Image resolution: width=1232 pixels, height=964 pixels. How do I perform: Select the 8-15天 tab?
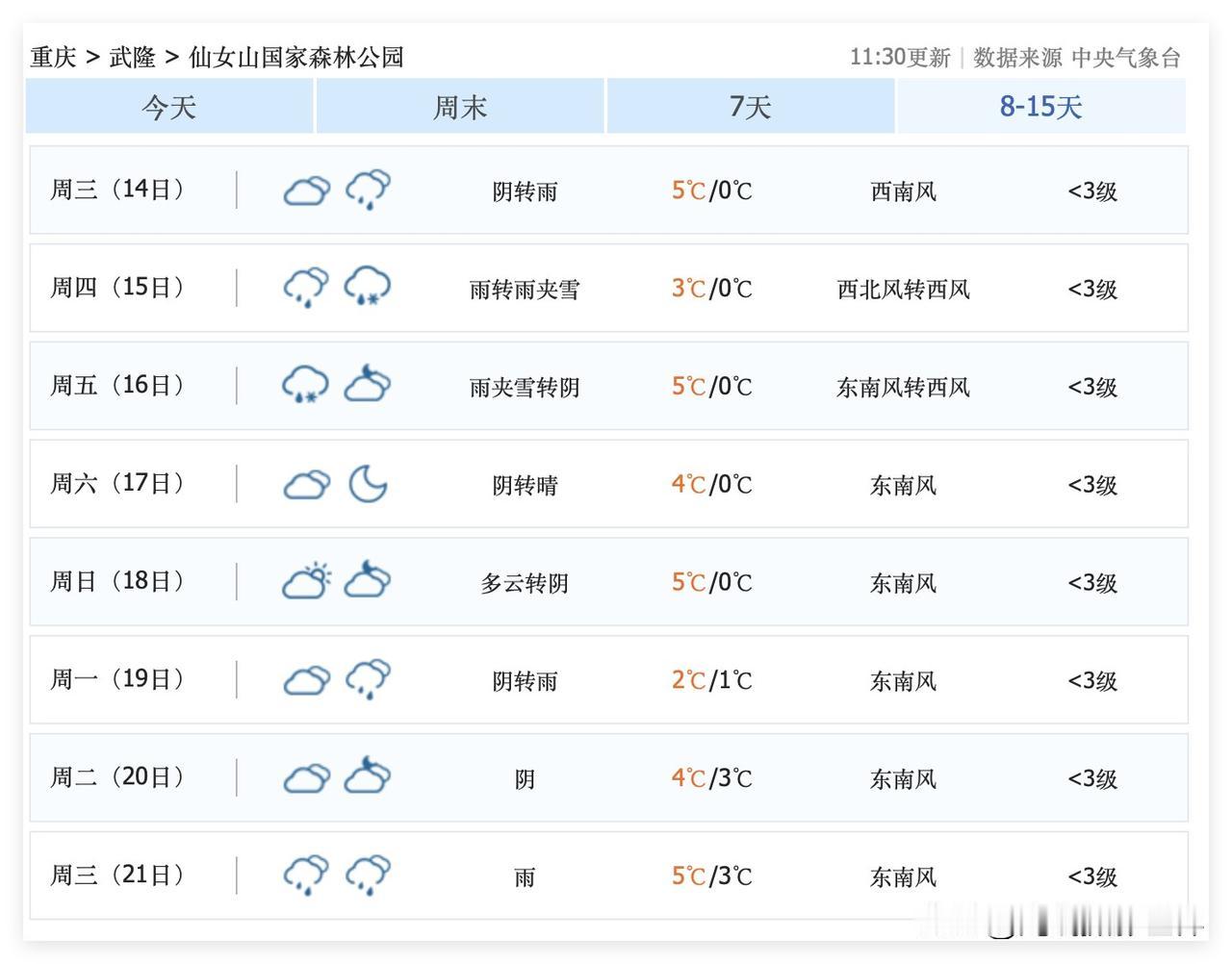1040,107
